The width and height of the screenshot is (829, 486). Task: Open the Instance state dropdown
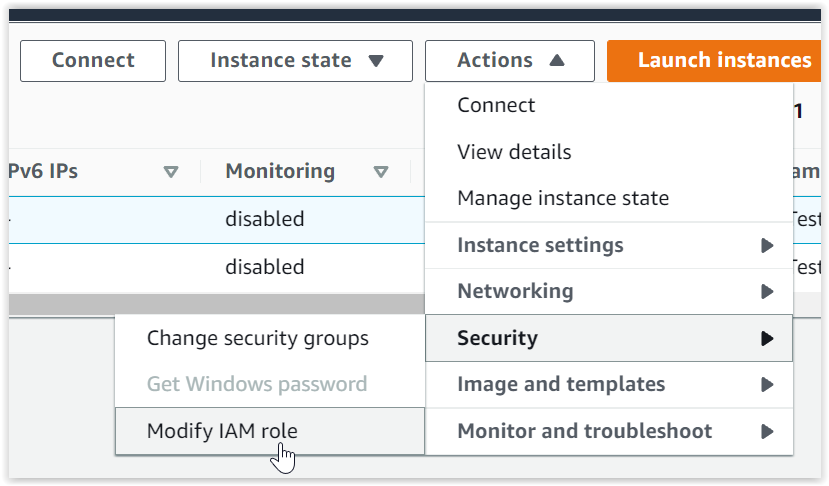(x=295, y=61)
